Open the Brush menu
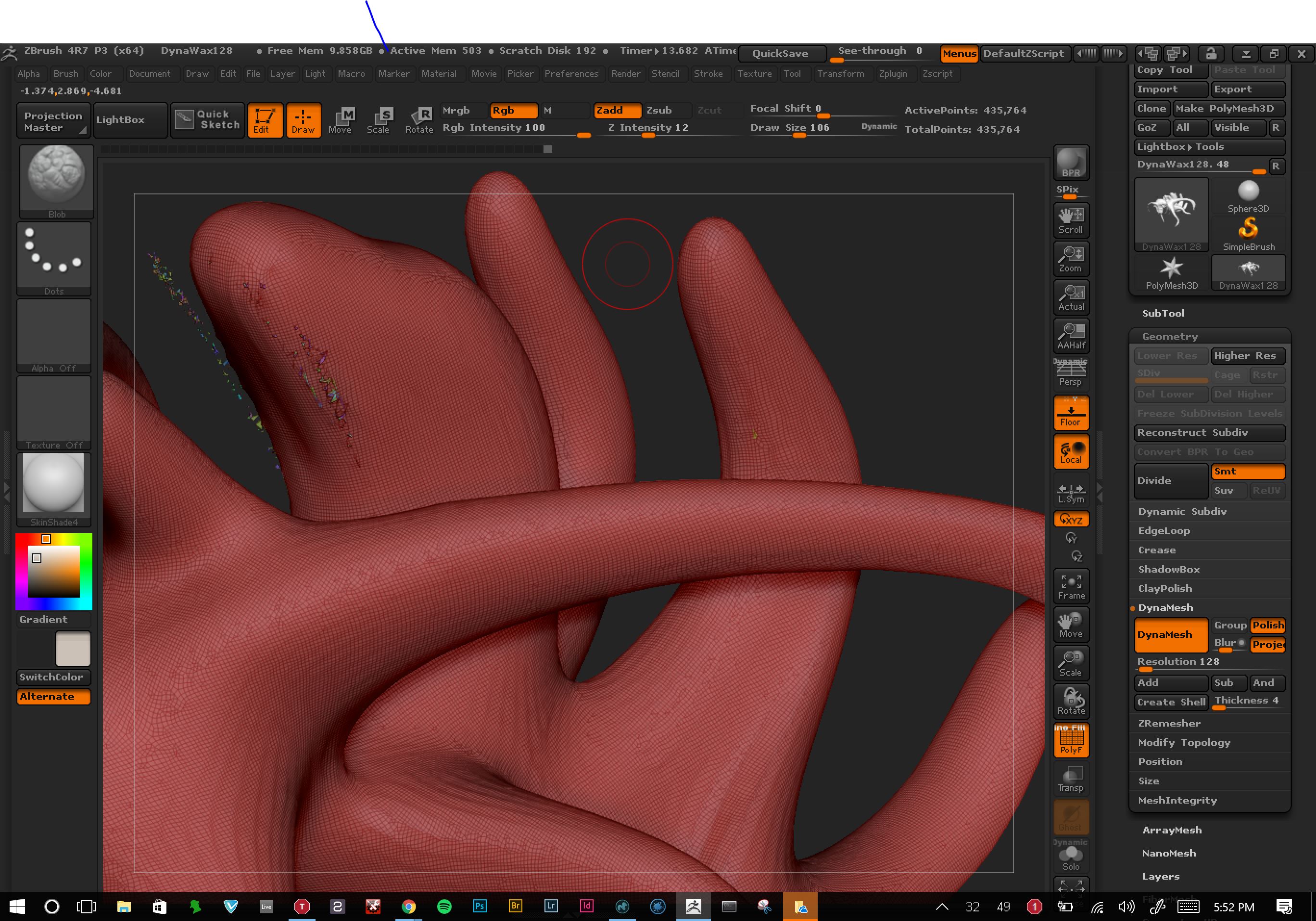This screenshot has width=1316, height=921. (65, 74)
